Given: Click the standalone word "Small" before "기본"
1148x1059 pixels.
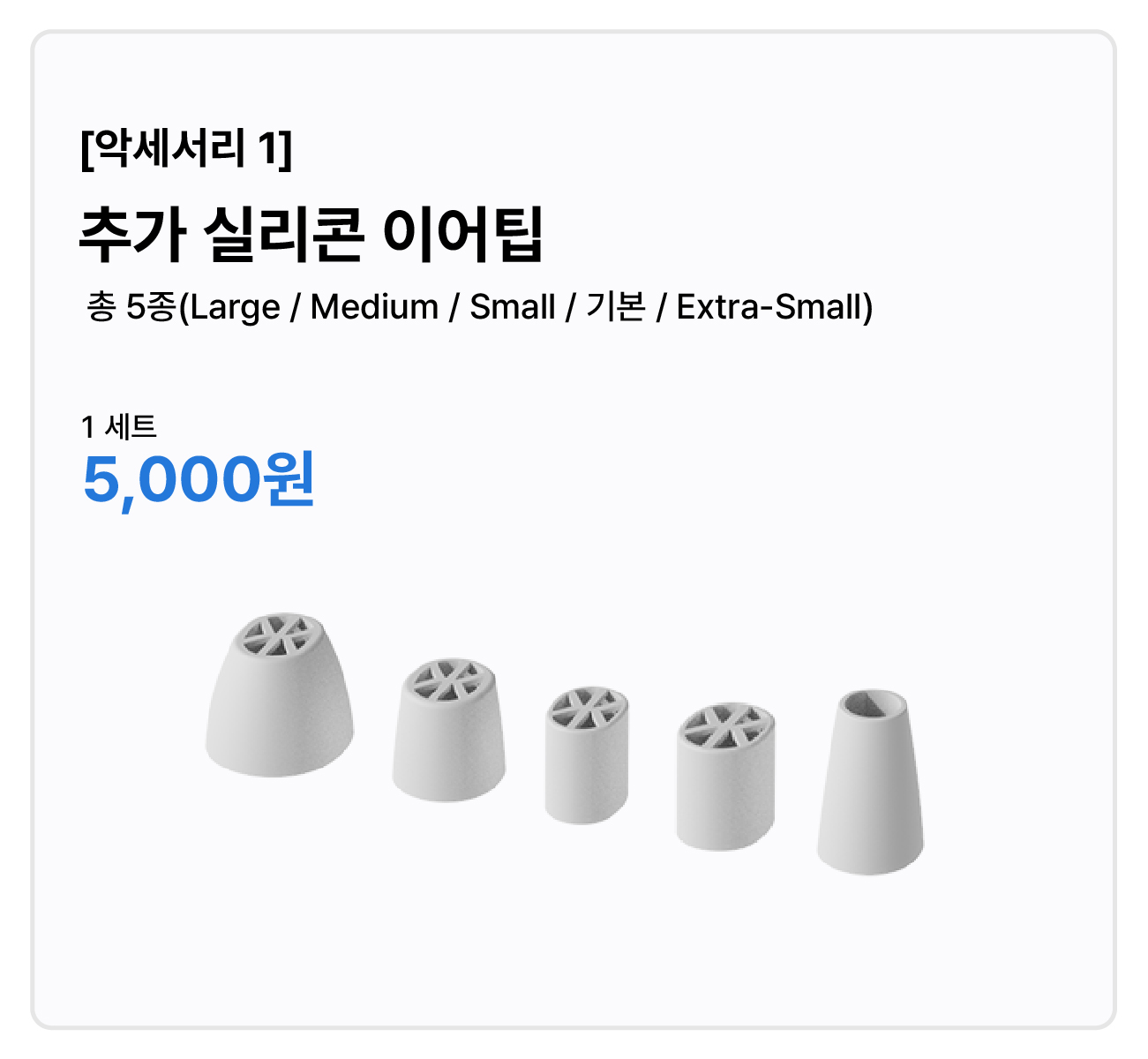Looking at the screenshot, I should click(513, 308).
